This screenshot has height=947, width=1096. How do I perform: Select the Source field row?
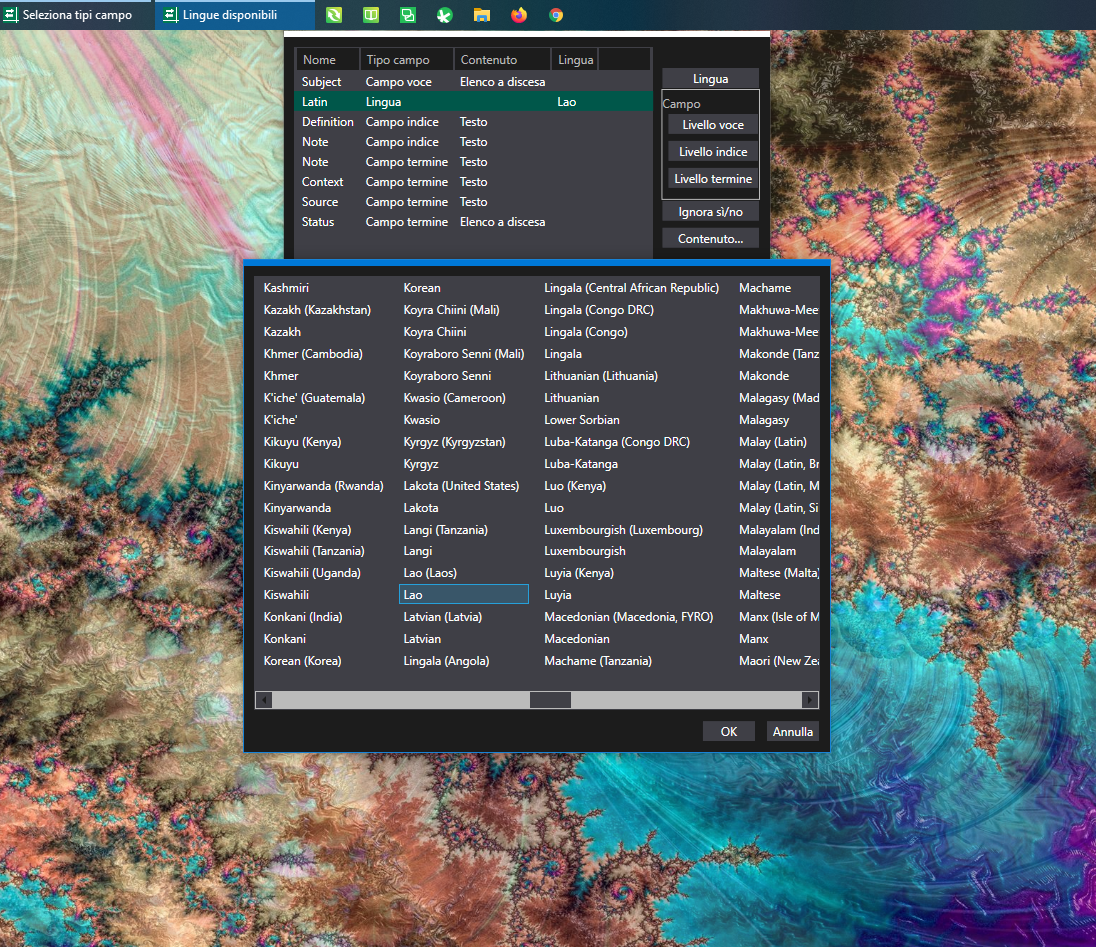click(x=473, y=201)
